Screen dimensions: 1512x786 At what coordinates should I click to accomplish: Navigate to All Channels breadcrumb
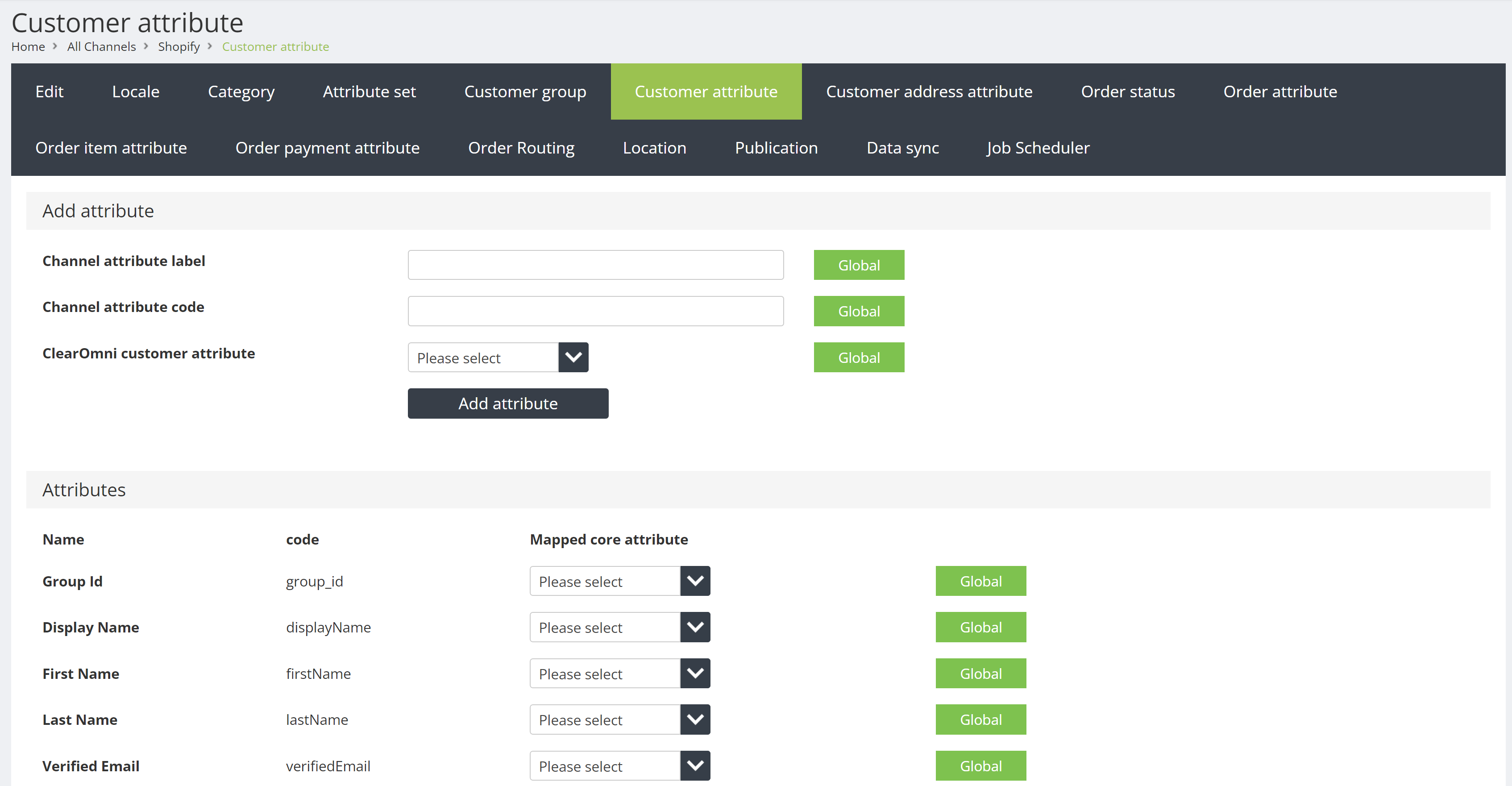(x=102, y=46)
